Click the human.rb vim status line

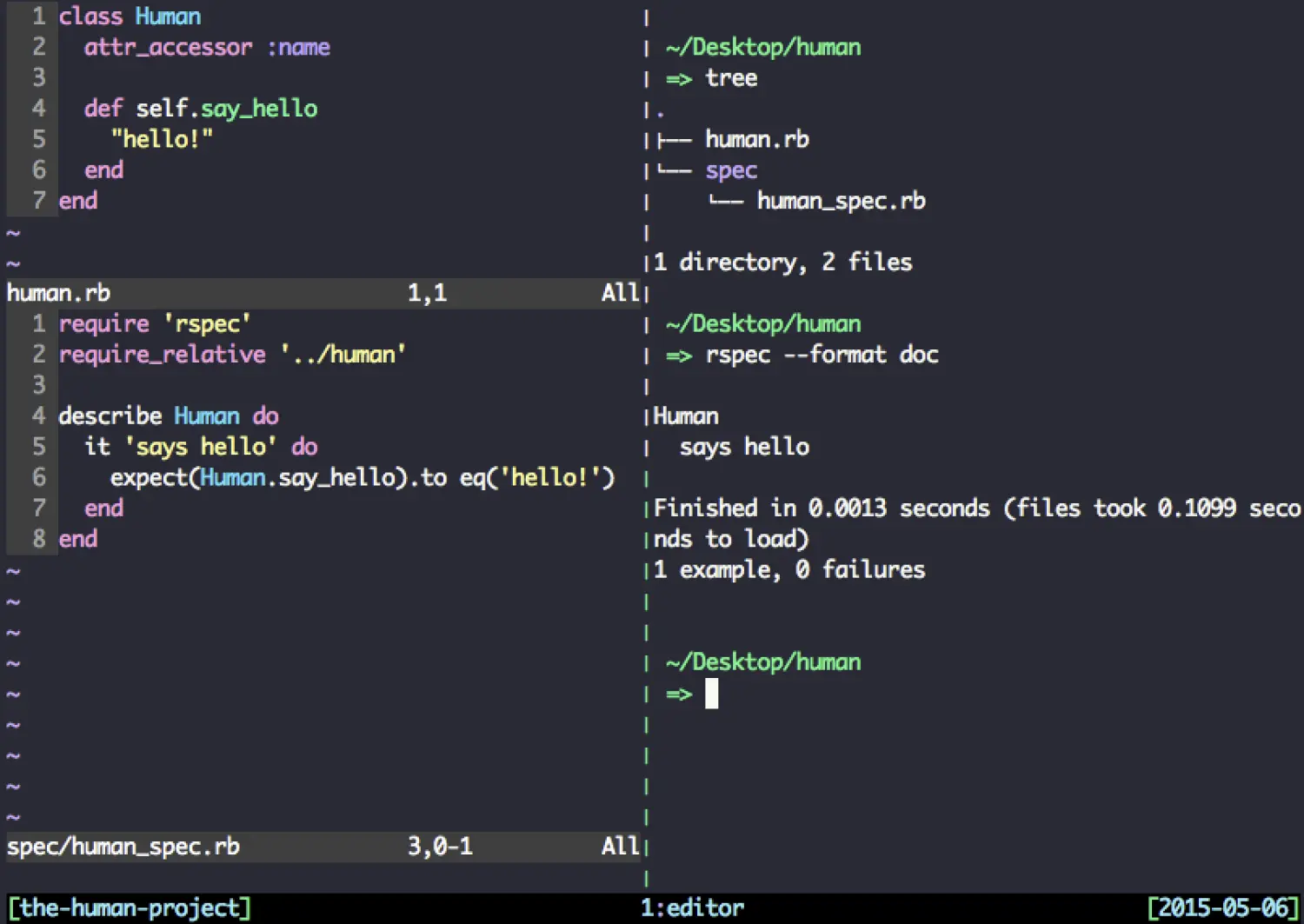[x=59, y=293]
